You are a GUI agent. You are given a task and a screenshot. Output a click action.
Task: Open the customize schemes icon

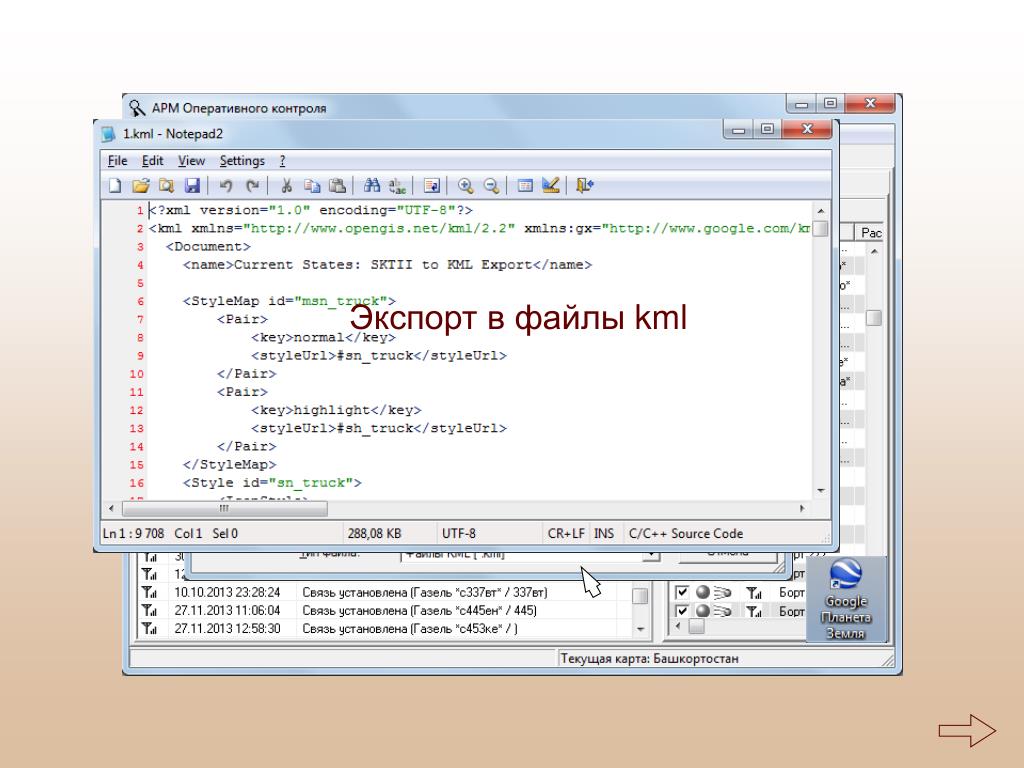pos(551,186)
